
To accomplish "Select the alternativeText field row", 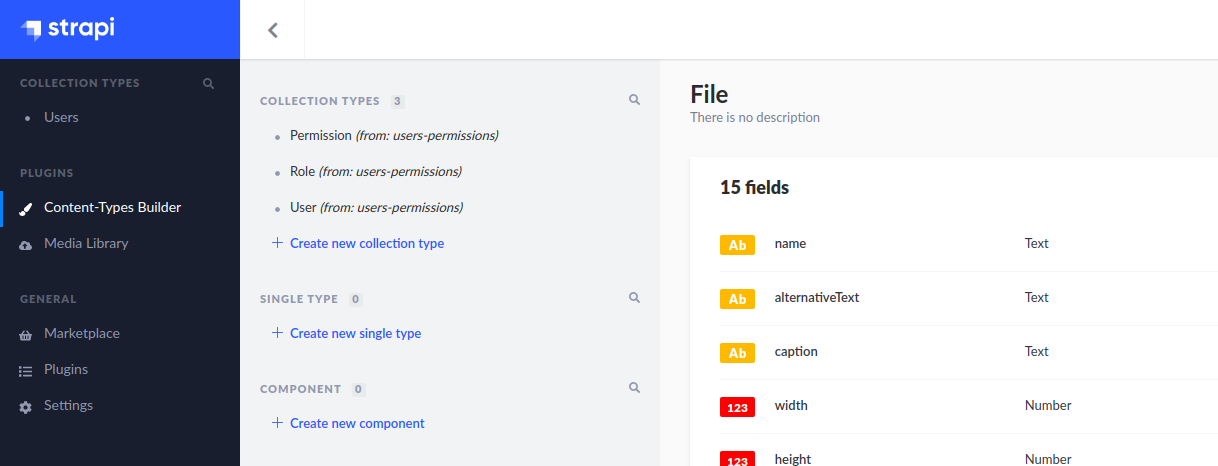I will (x=969, y=299).
